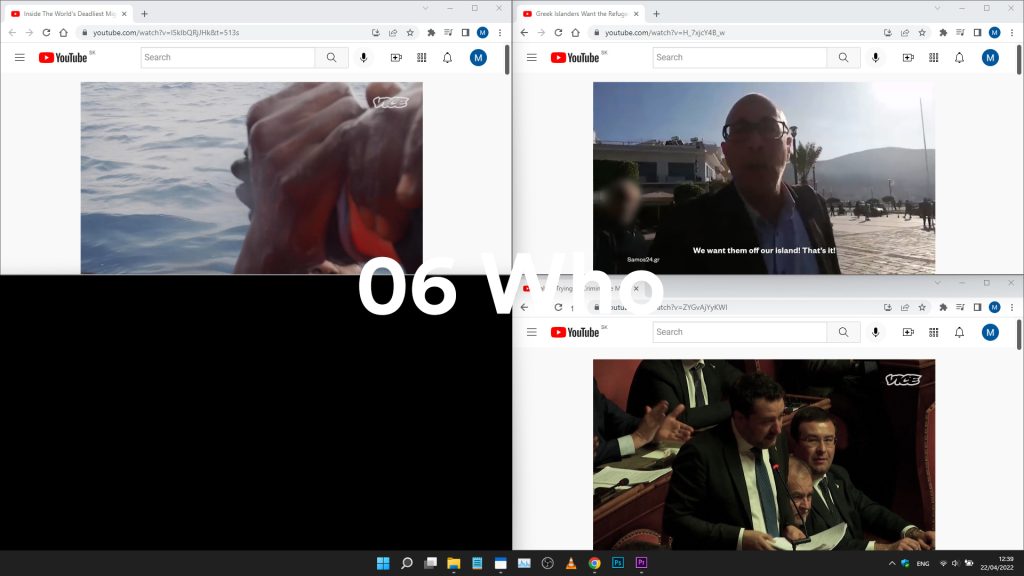This screenshot has width=1024, height=576.
Task: Open Chrome profile M in Greek Islanders window toolbar
Action: pyautogui.click(x=995, y=33)
